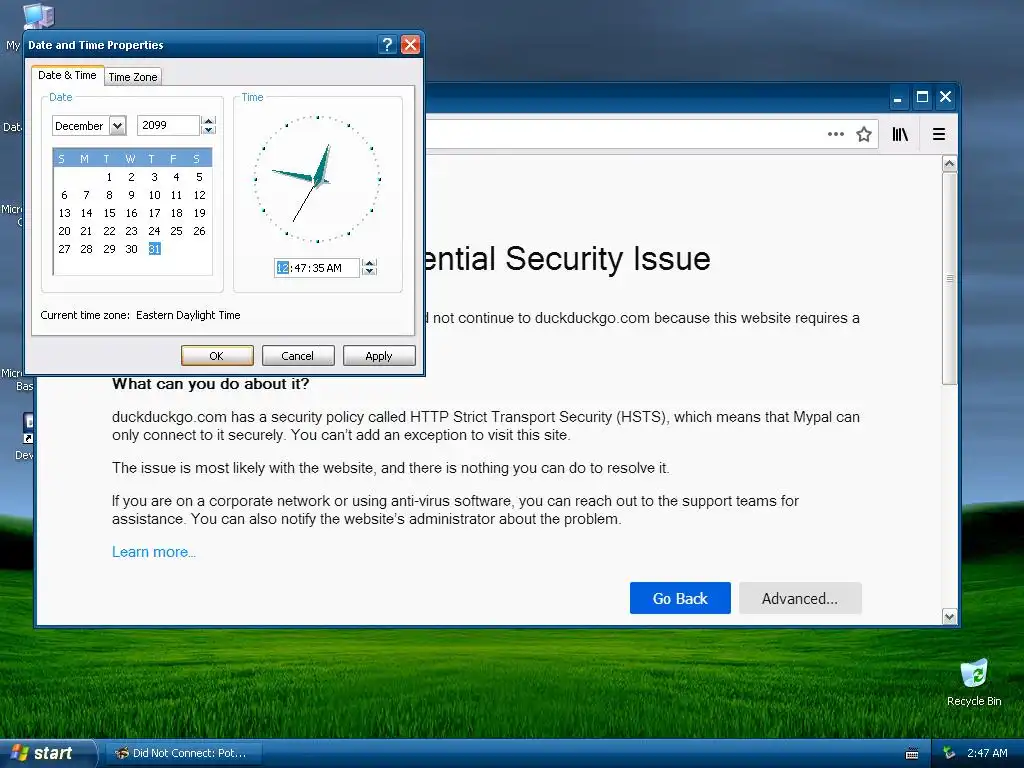Increase the time with spinner up arrow

pyautogui.click(x=370, y=263)
